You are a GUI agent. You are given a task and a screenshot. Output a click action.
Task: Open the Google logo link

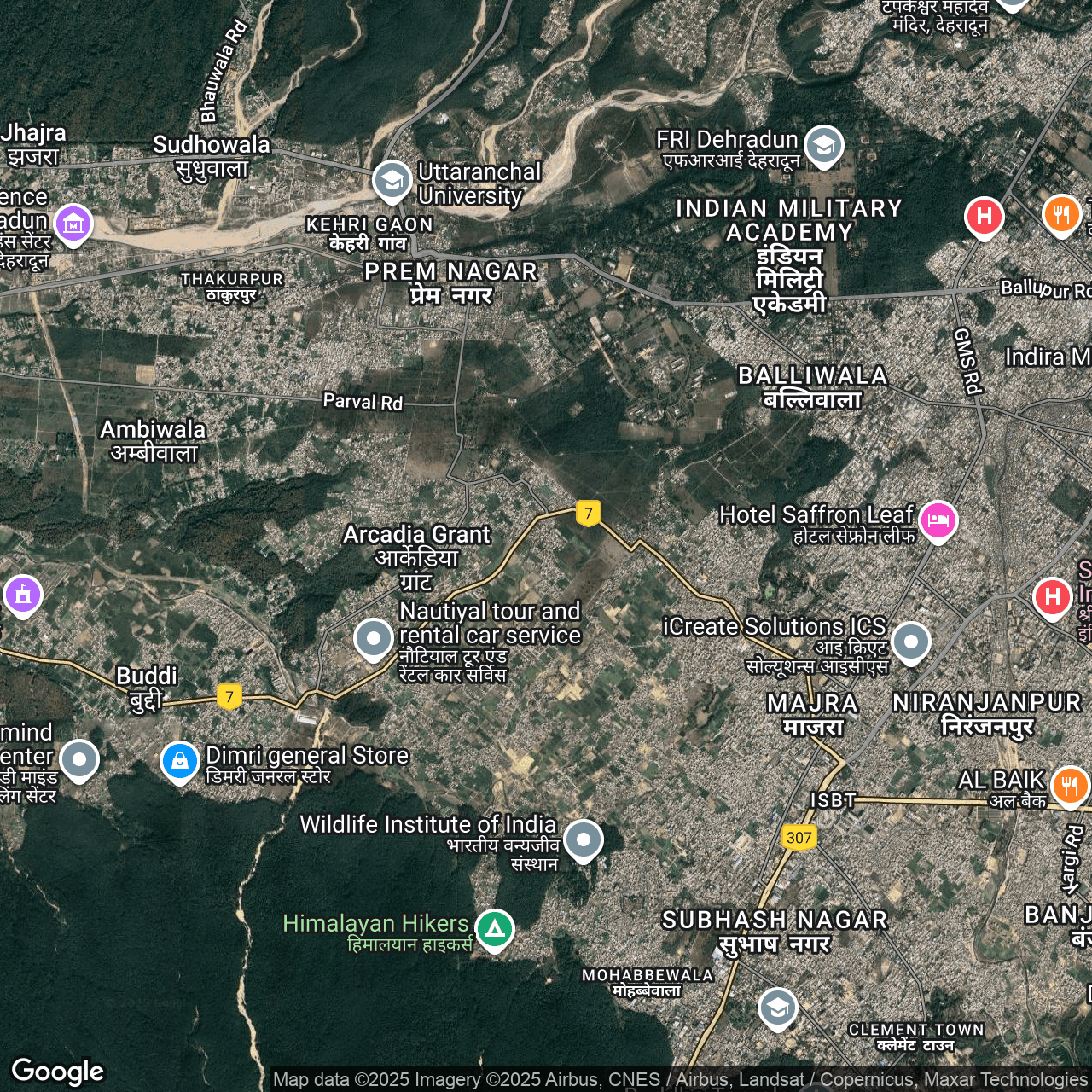[x=58, y=1071]
